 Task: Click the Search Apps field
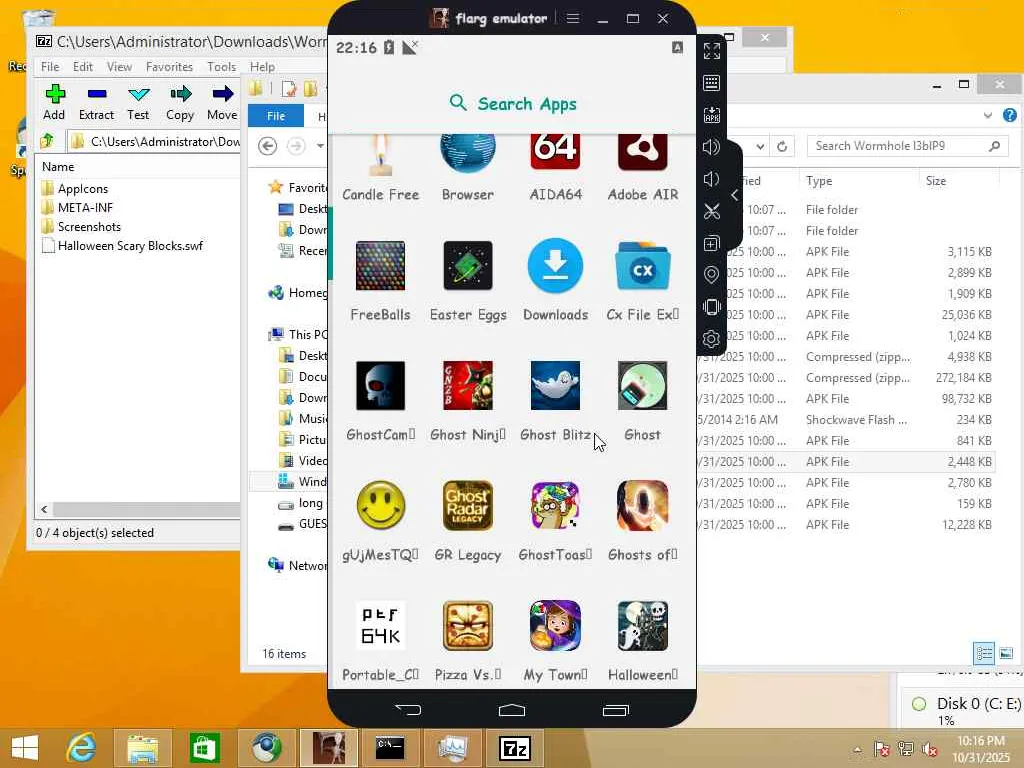click(513, 103)
